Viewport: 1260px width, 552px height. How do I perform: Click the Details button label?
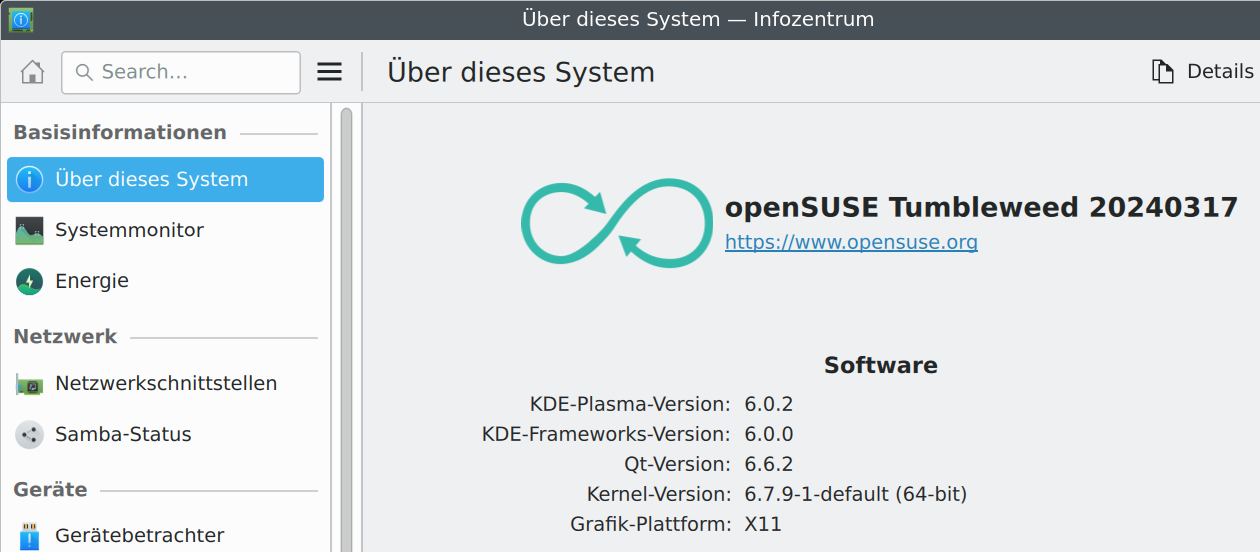pyautogui.click(x=1219, y=72)
